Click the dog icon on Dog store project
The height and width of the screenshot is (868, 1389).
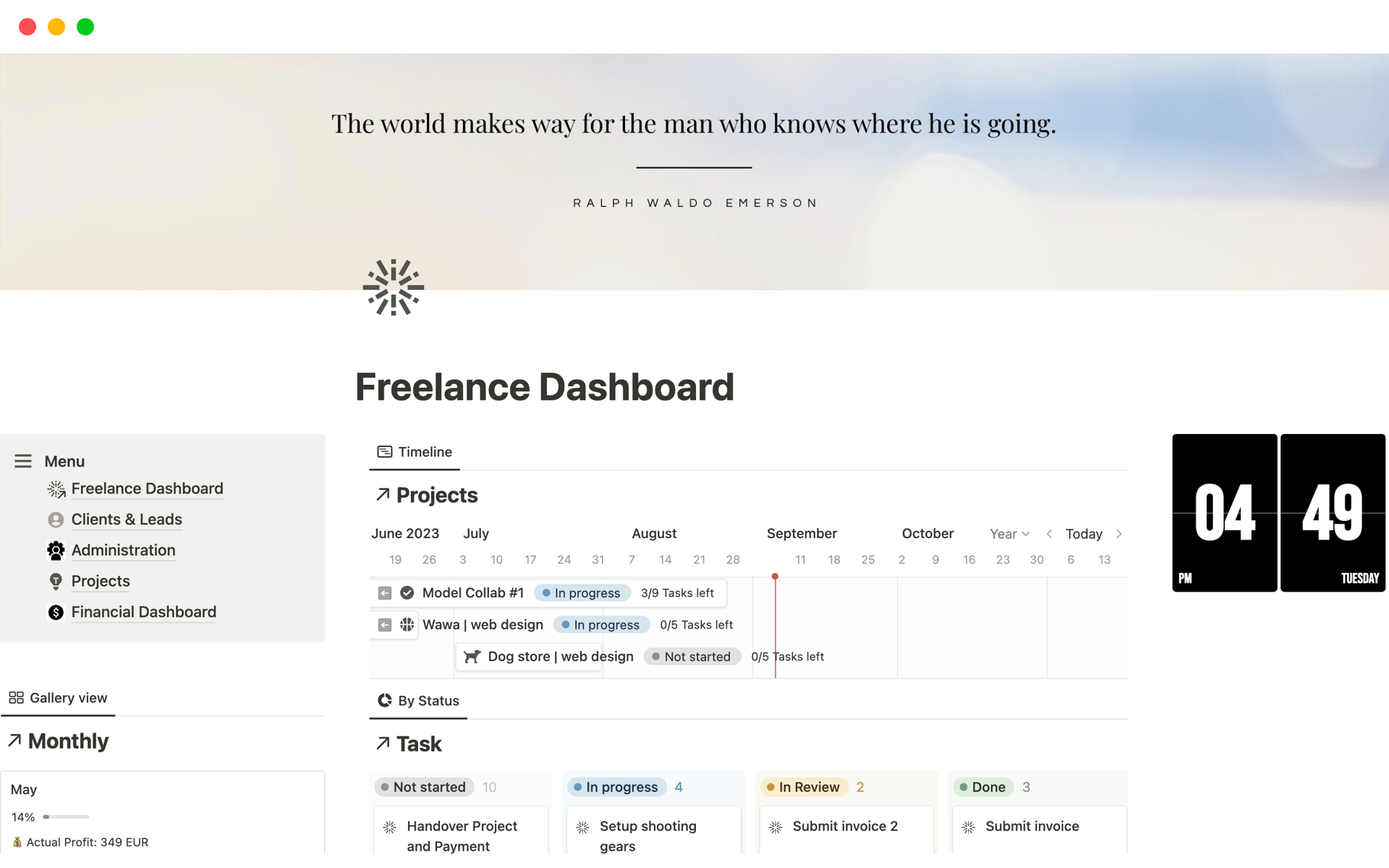click(x=472, y=657)
